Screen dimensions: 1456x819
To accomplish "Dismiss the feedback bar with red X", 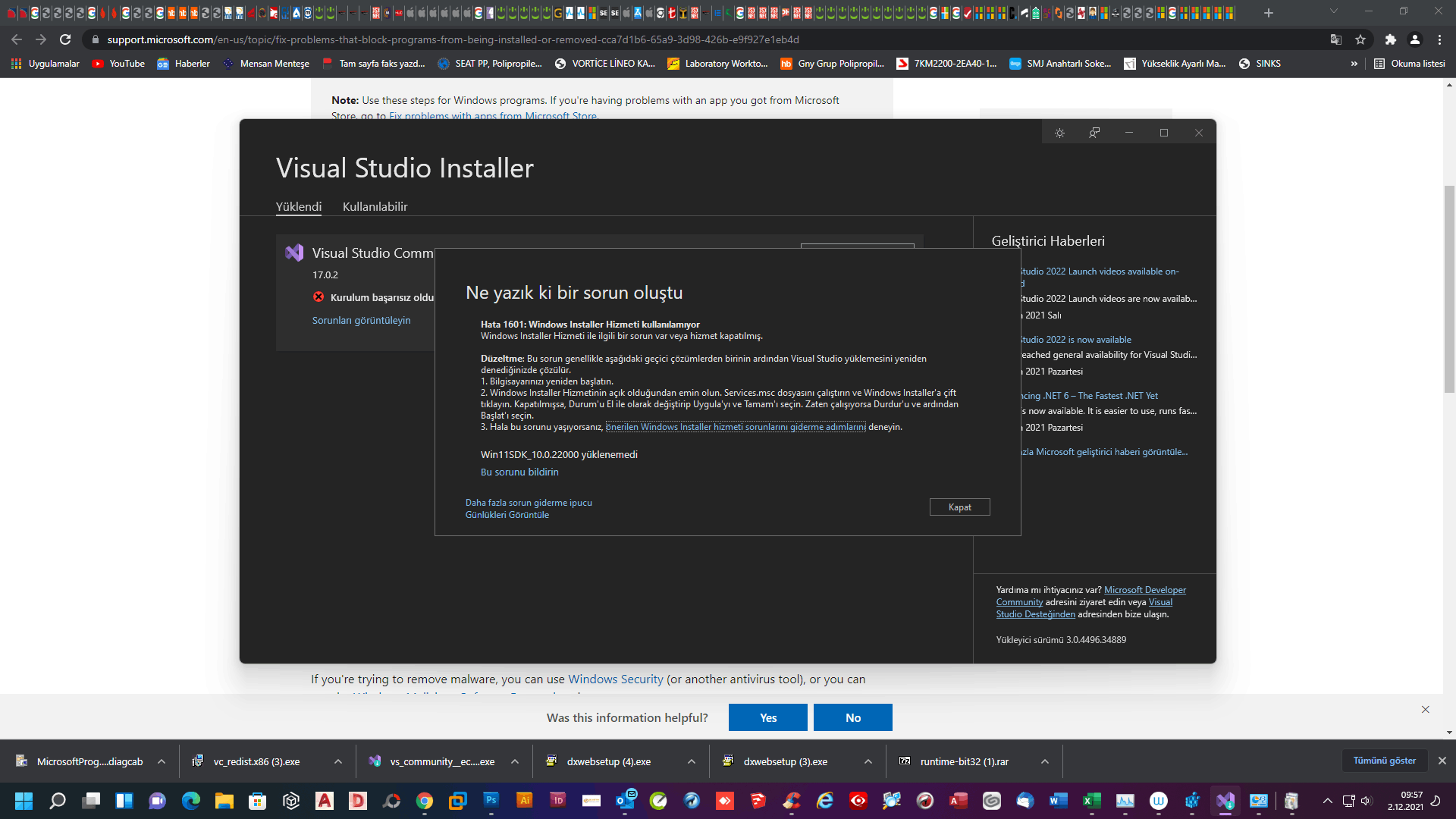I will pos(1426,710).
